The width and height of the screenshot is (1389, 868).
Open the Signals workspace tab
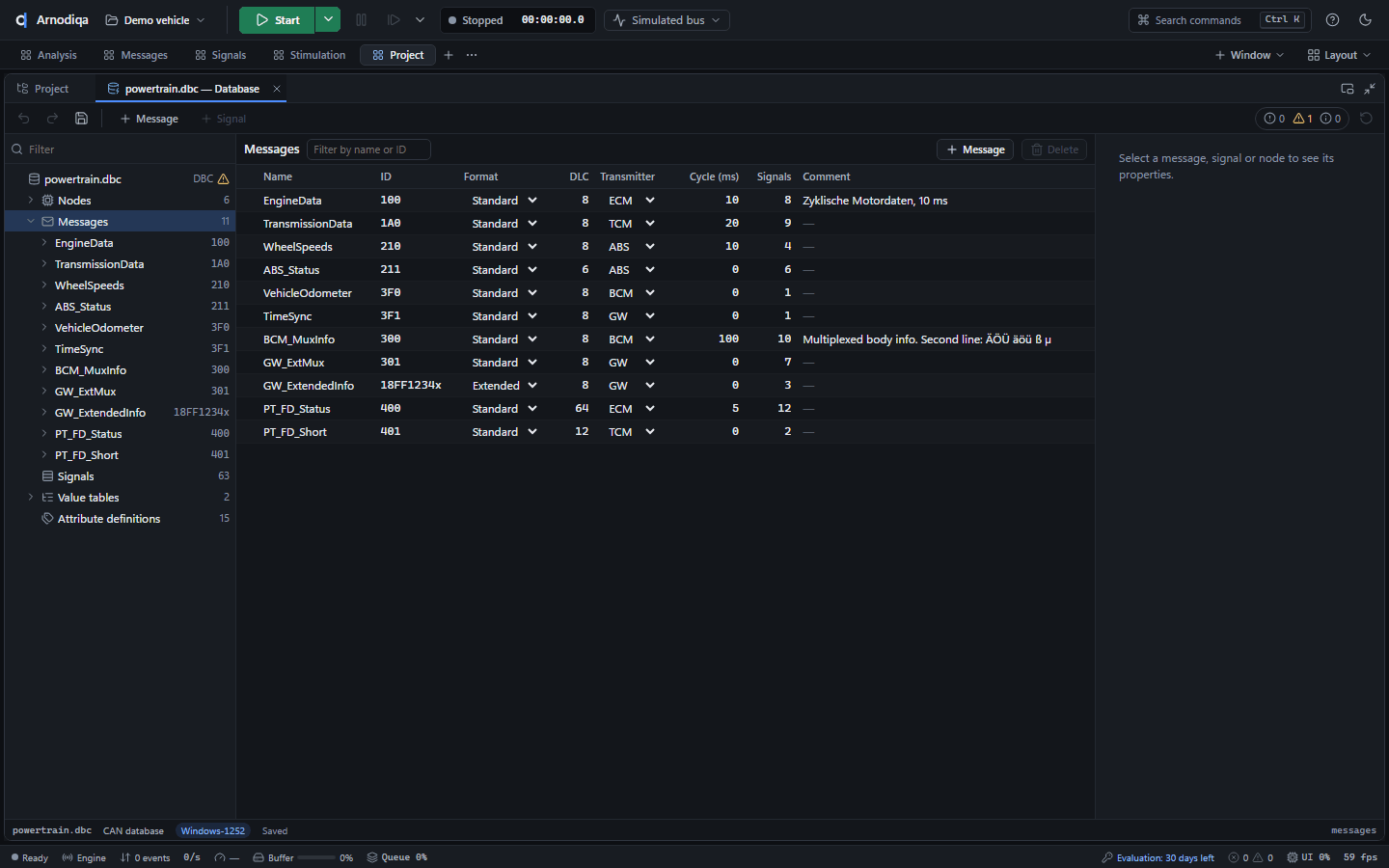tap(220, 55)
